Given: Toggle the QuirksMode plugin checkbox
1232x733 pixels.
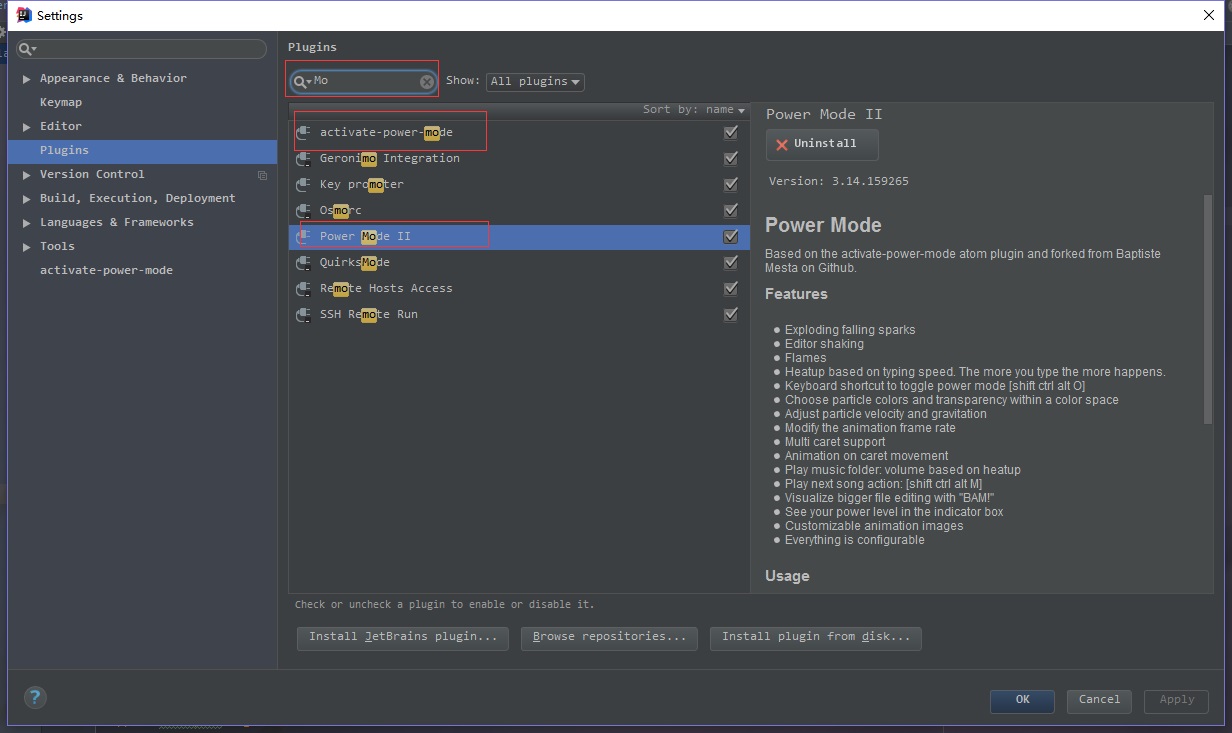Looking at the screenshot, I should pyautogui.click(x=731, y=263).
